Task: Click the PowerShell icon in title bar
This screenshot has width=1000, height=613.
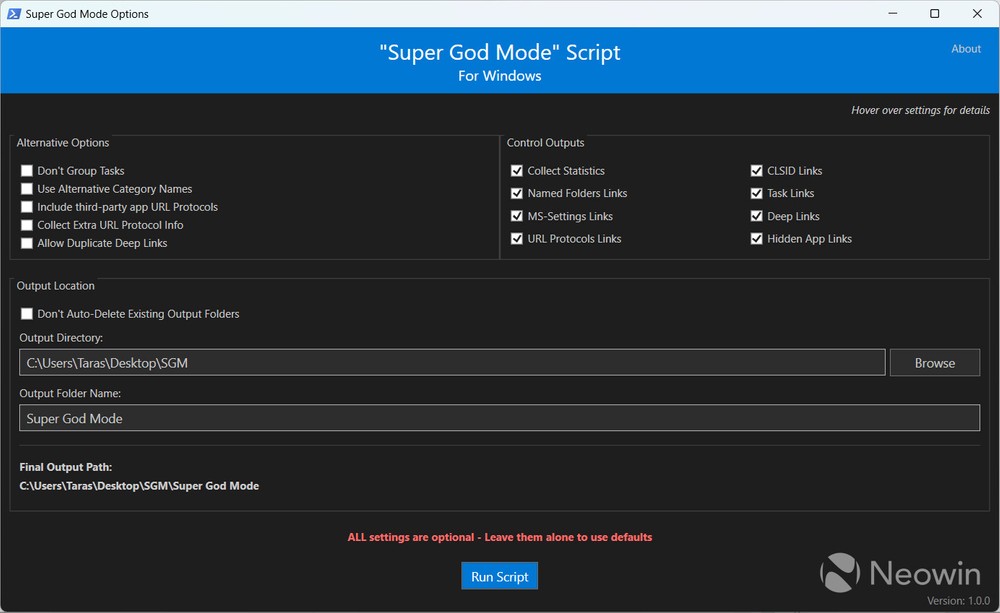Action: pyautogui.click(x=15, y=14)
